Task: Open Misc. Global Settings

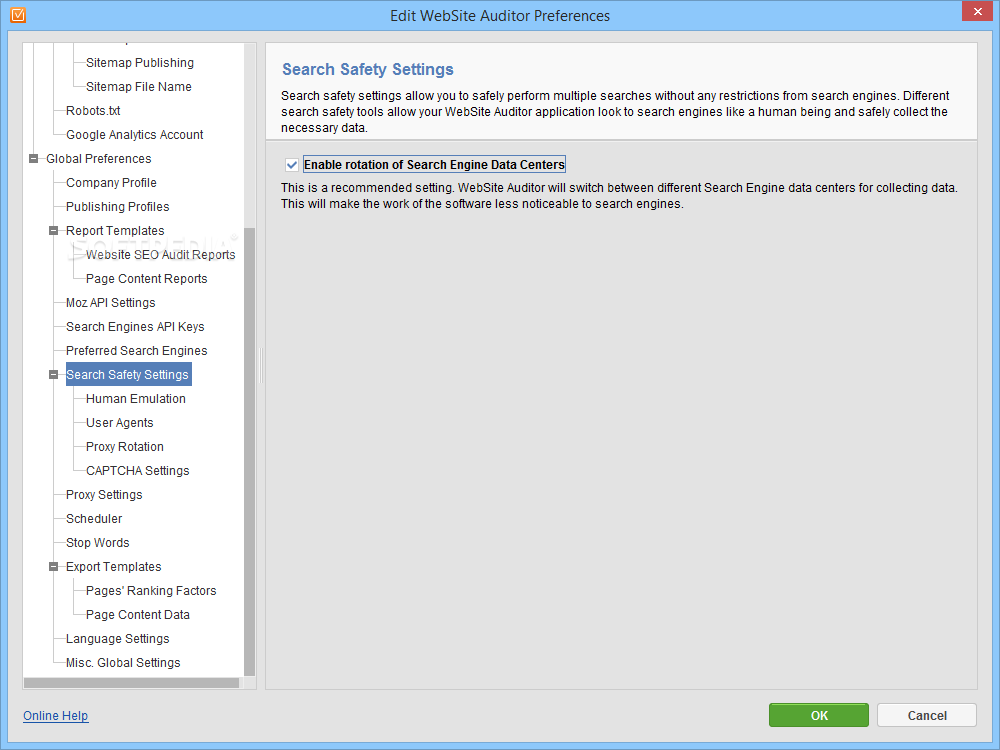Action: click(x=123, y=663)
